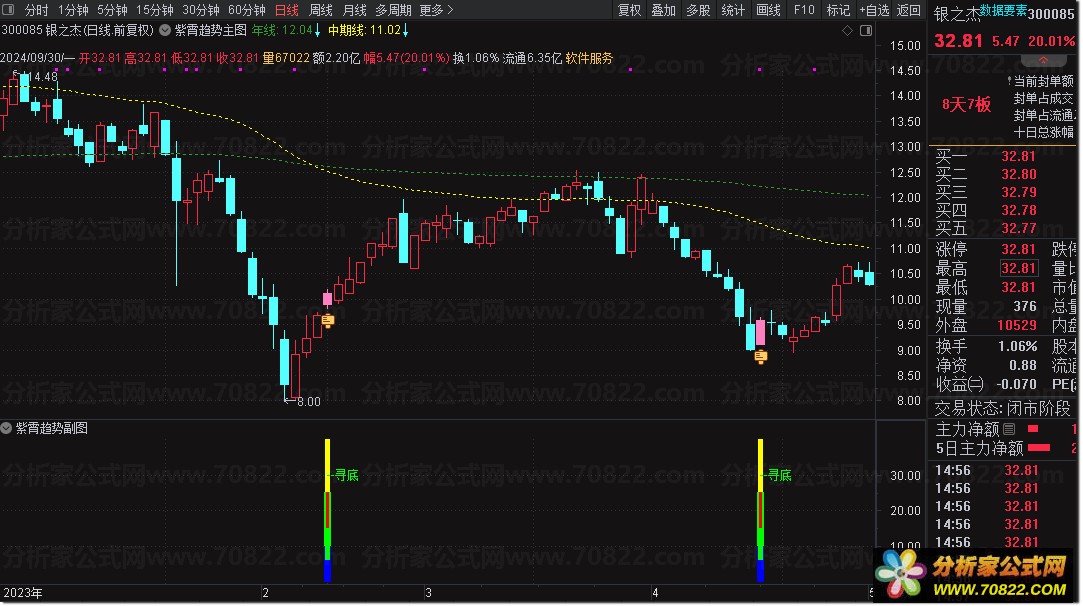Select the 15分钟 period tab
Image resolution: width=1083 pixels, height=606 pixels.
tap(155, 10)
